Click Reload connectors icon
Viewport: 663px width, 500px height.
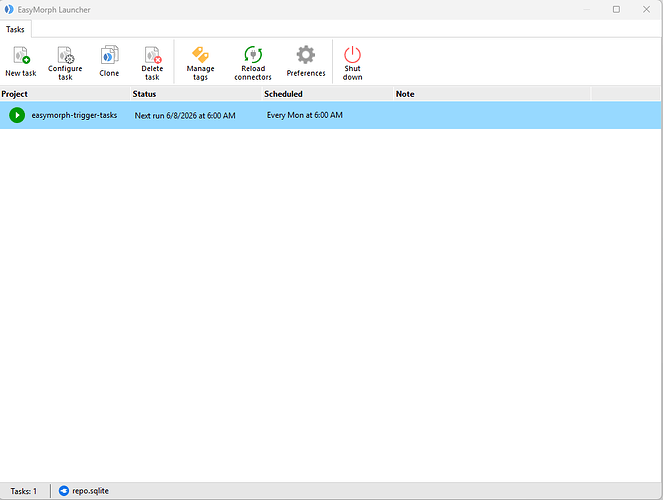click(x=253, y=55)
